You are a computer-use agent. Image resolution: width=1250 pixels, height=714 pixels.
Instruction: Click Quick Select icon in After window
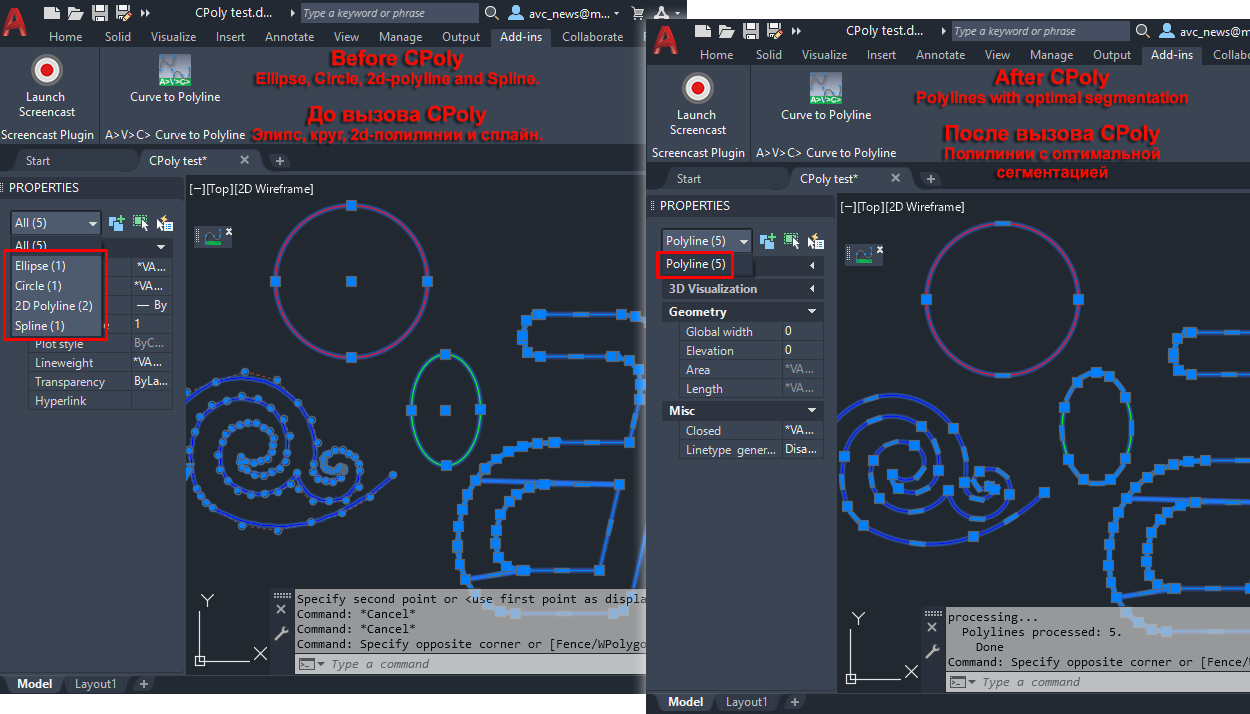tap(816, 241)
